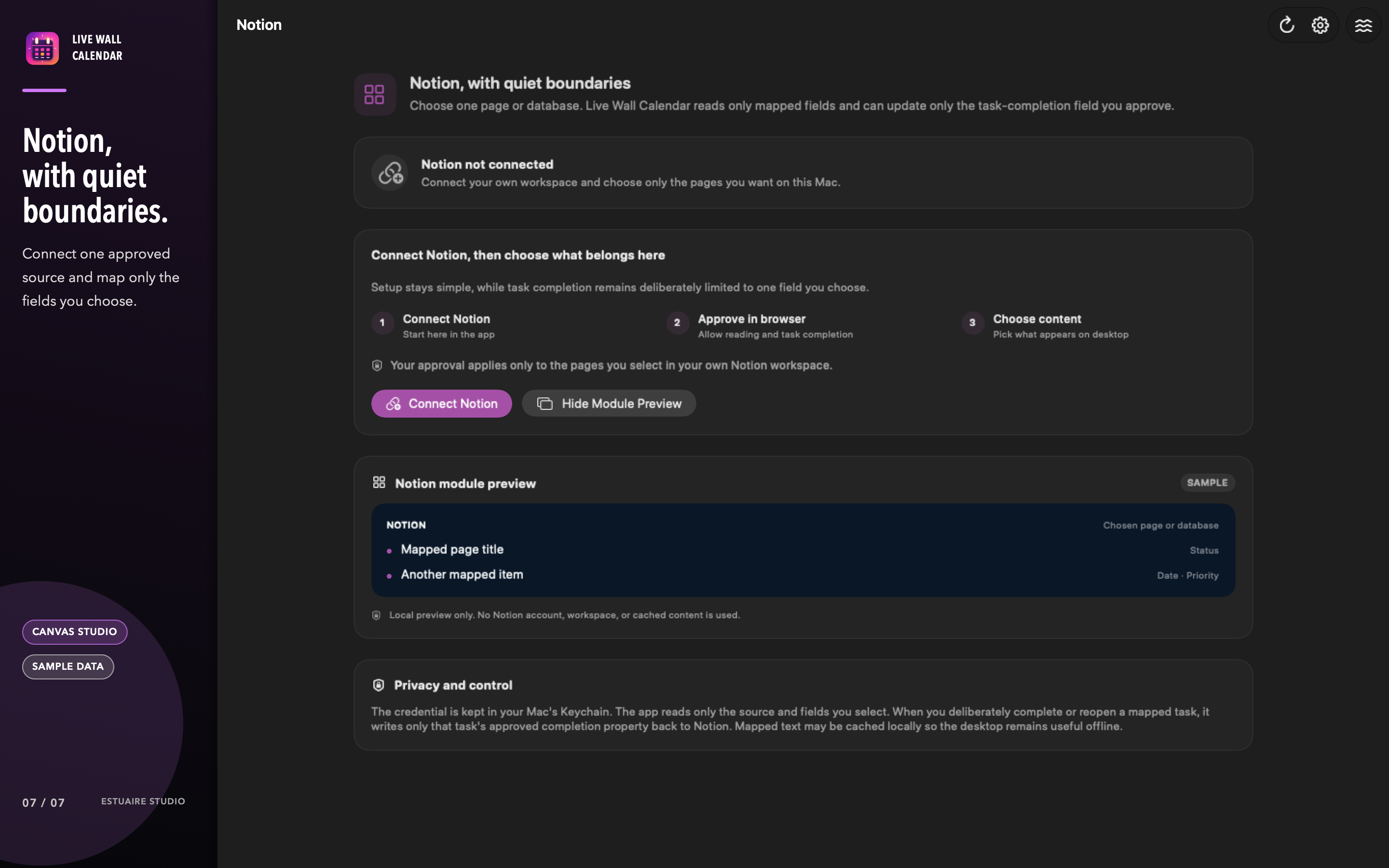Click the grid icon next to Notion module preview
Screen dimensions: 1389x868
379,483
